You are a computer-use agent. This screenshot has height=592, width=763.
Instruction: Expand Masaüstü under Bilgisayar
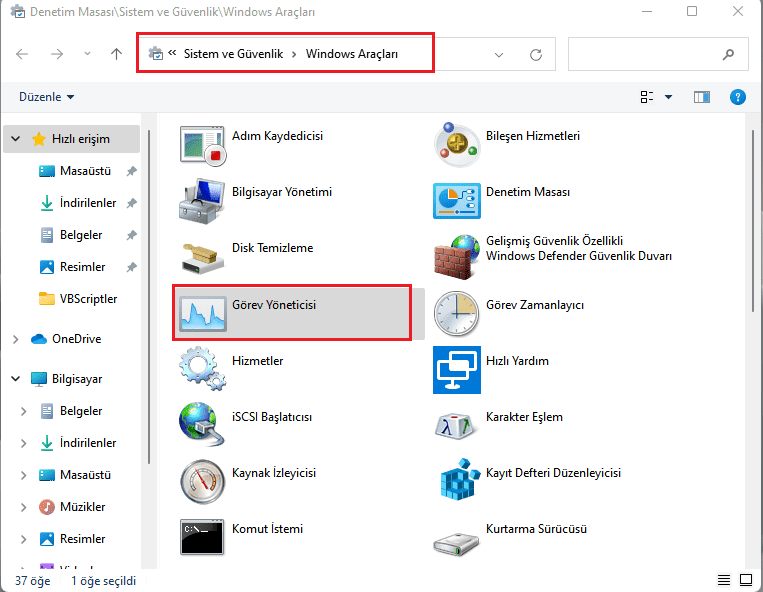tap(23, 475)
